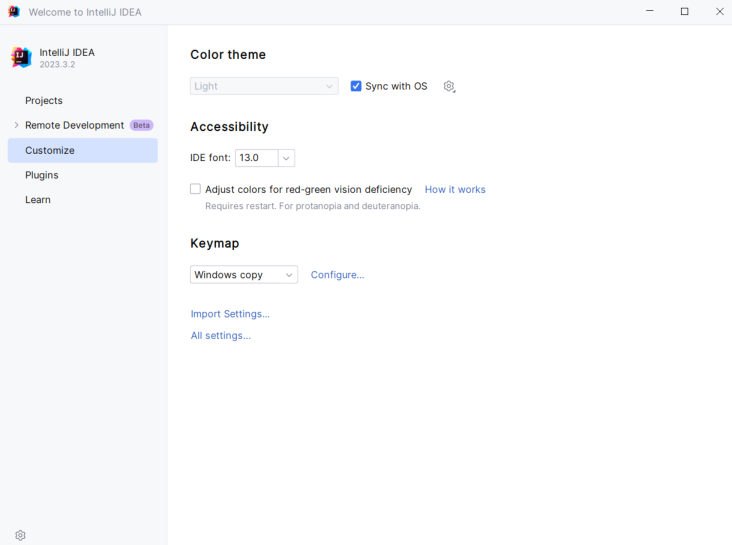Maximize the Welcome window
Screen dimensions: 732x545
[684, 12]
